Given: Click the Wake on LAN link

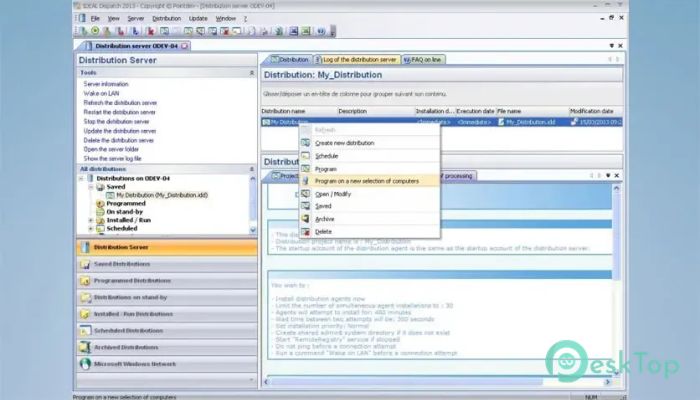Looking at the screenshot, I should click(101, 93).
